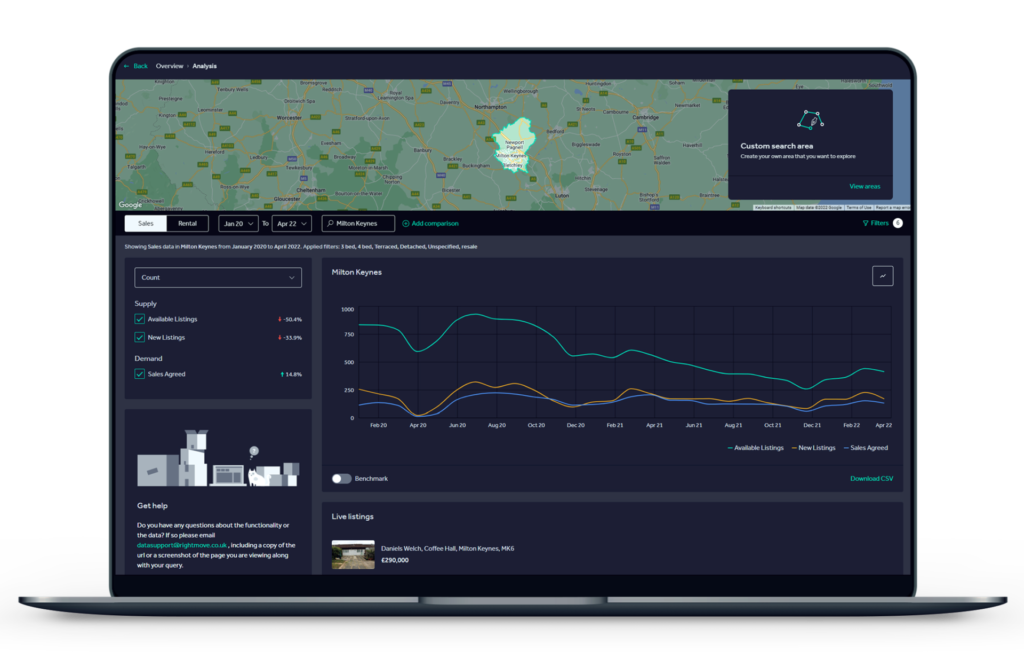Click the highlighted Milton Keynes map area
Image resolution: width=1024 pixels, height=652 pixels.
click(514, 145)
